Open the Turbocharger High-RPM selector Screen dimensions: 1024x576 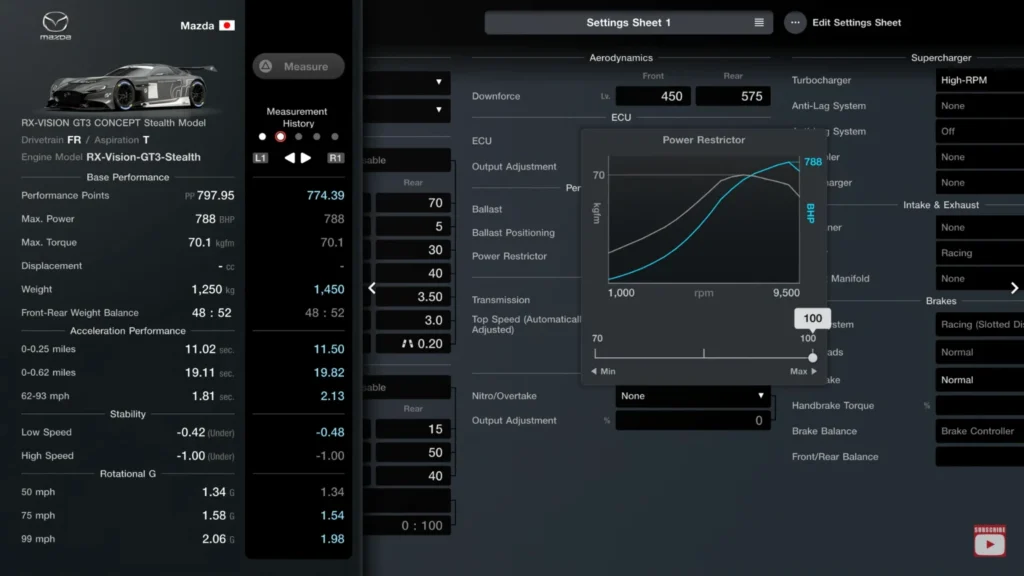pyautogui.click(x=980, y=80)
